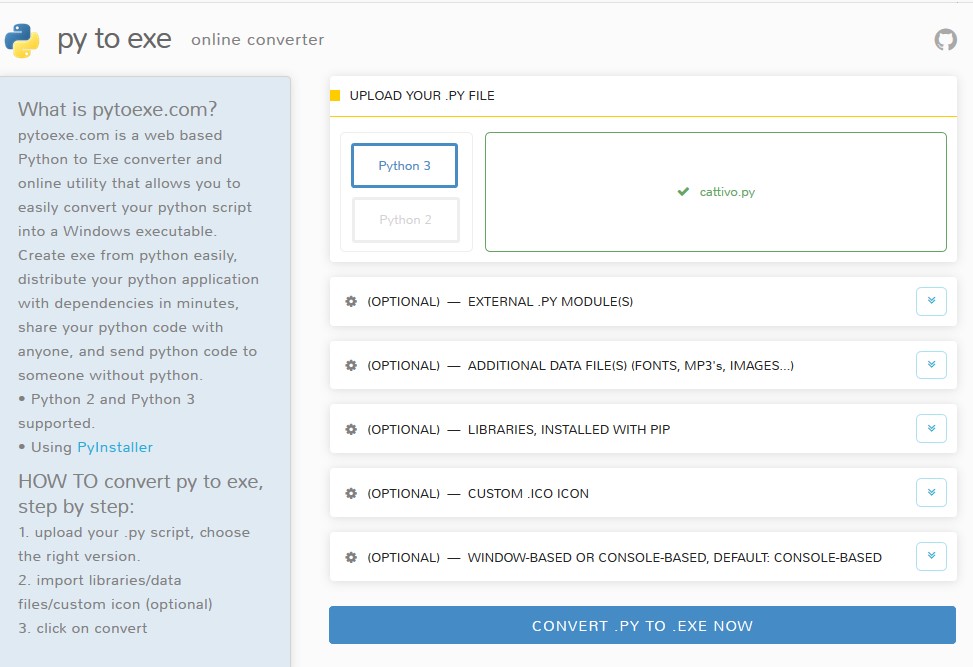Expand the Window-Based or Console-Based section

point(931,557)
